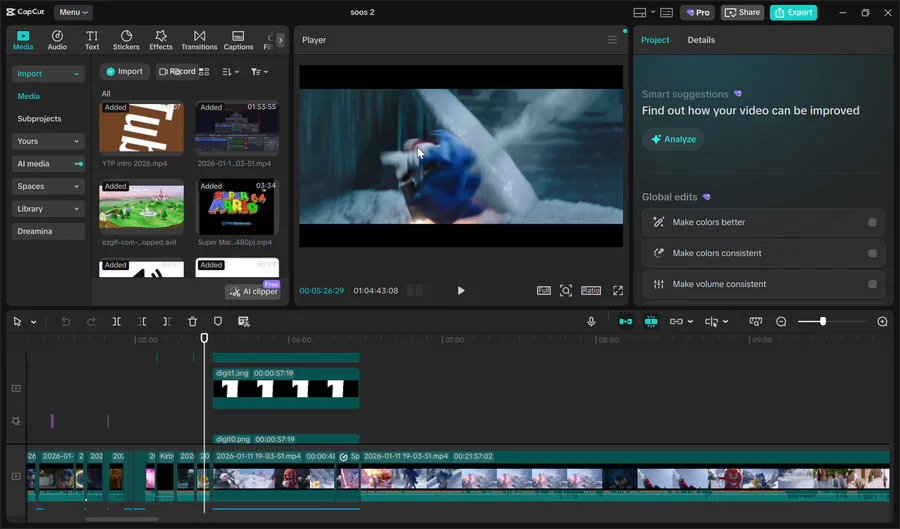Toggle linkage chain icon
The height and width of the screenshot is (529, 900).
pos(676,321)
